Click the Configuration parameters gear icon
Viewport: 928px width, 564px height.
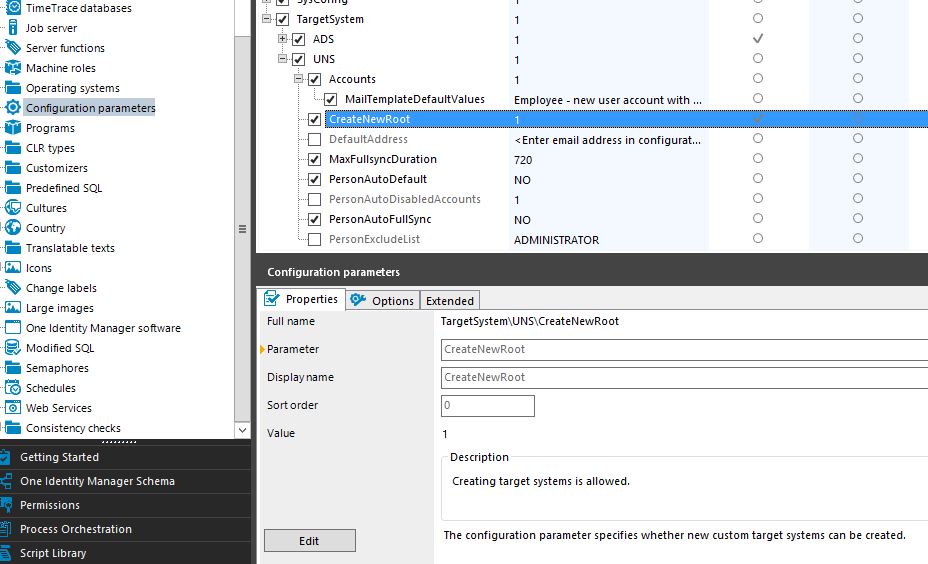point(12,108)
